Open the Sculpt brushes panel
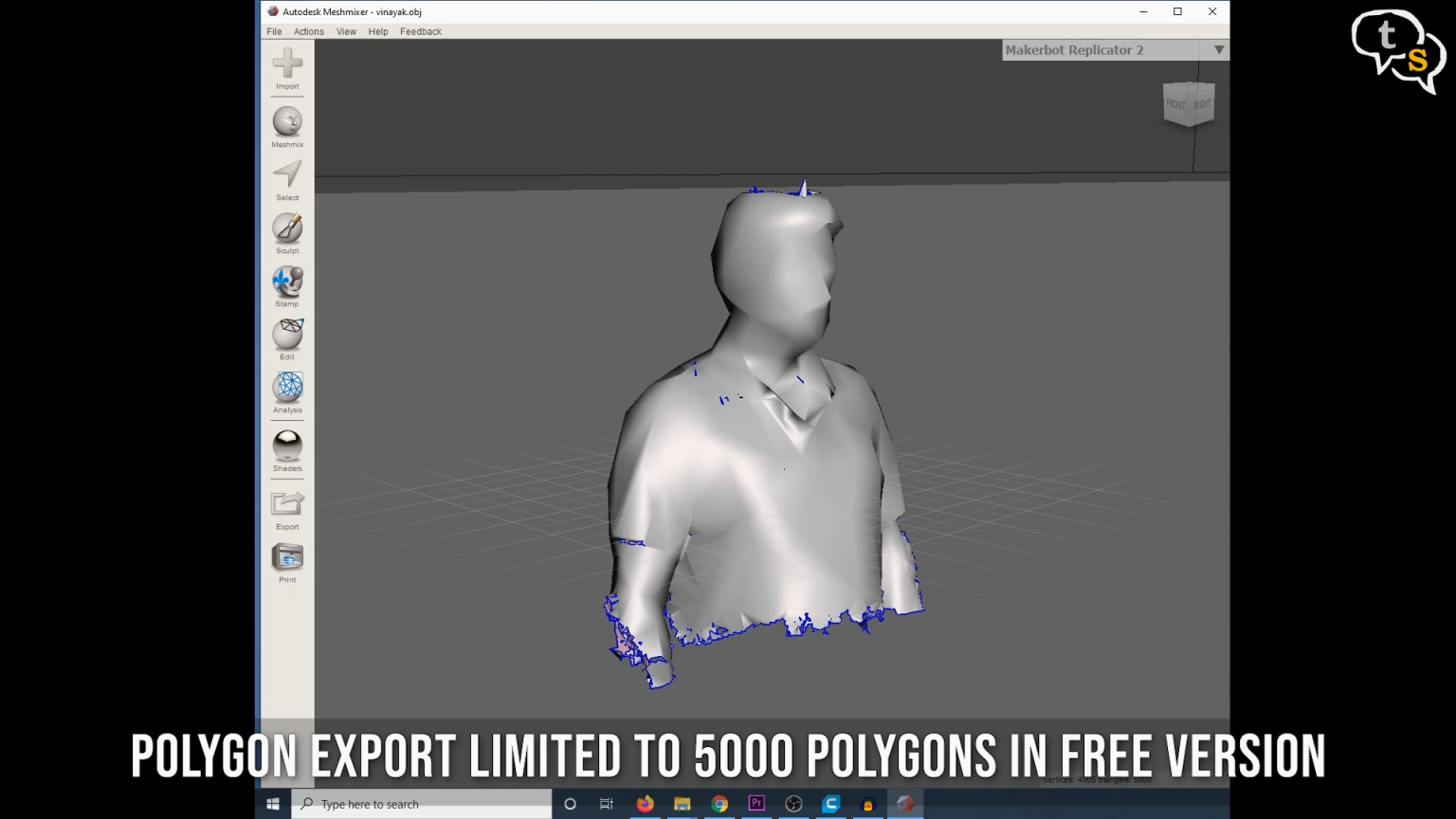This screenshot has width=1456, height=819. click(287, 230)
